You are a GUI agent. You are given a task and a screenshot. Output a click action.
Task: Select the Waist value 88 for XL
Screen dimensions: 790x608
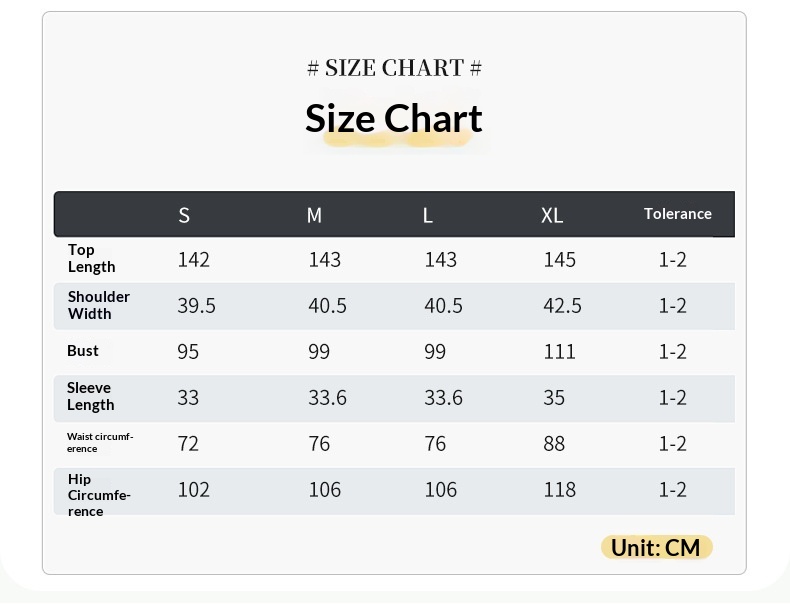[x=554, y=444]
